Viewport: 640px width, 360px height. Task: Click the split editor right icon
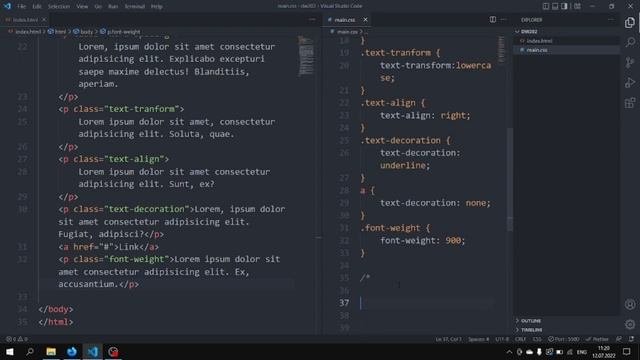click(493, 20)
